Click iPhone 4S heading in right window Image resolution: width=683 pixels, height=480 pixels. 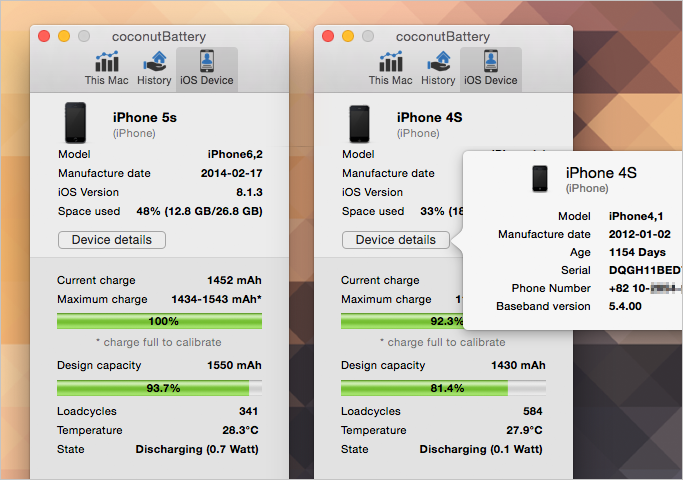(x=429, y=118)
